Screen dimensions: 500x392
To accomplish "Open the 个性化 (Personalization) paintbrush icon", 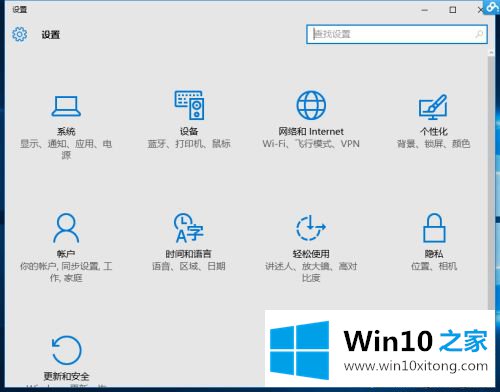I will click(x=433, y=107).
